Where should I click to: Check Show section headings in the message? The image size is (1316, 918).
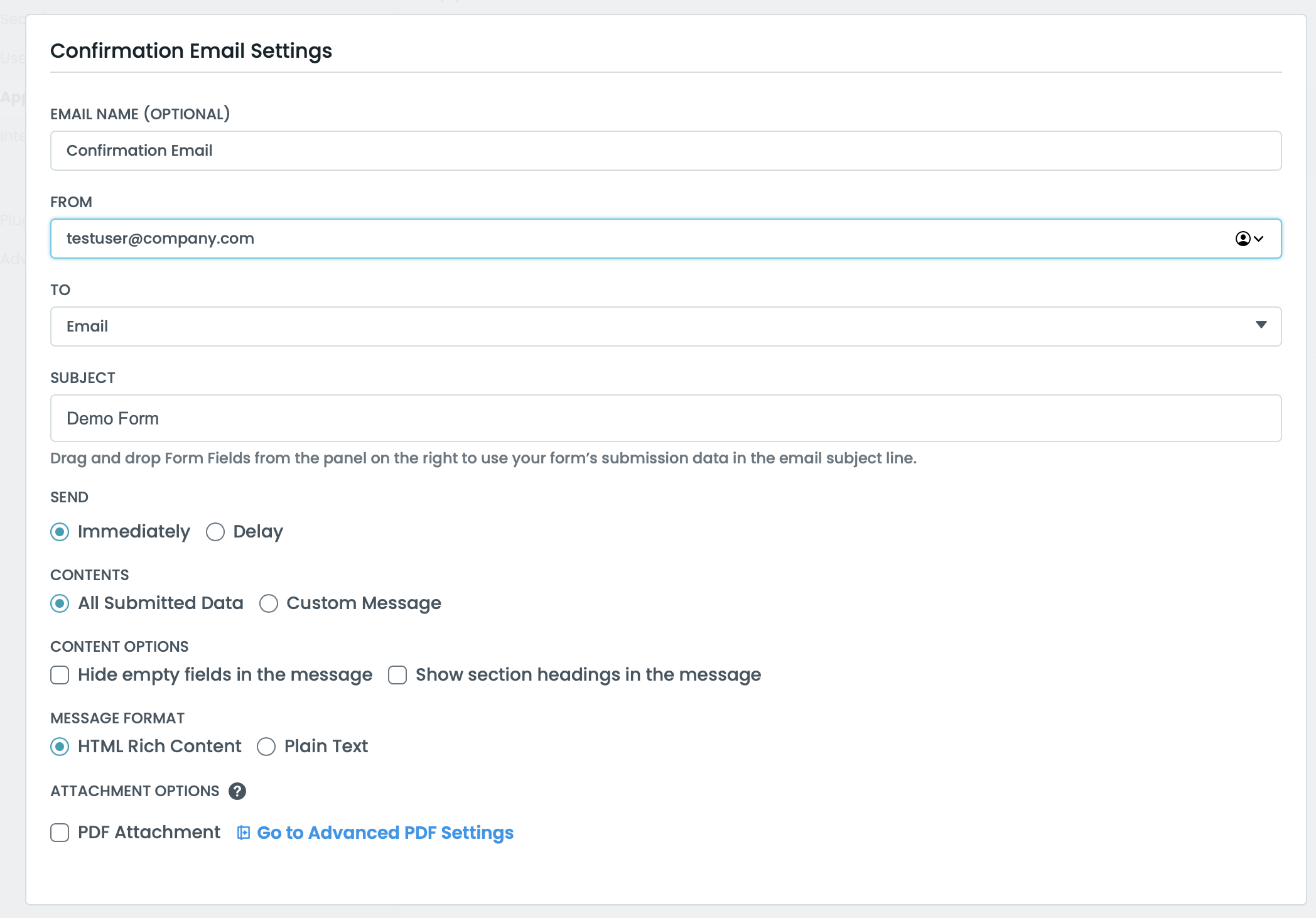(397, 675)
